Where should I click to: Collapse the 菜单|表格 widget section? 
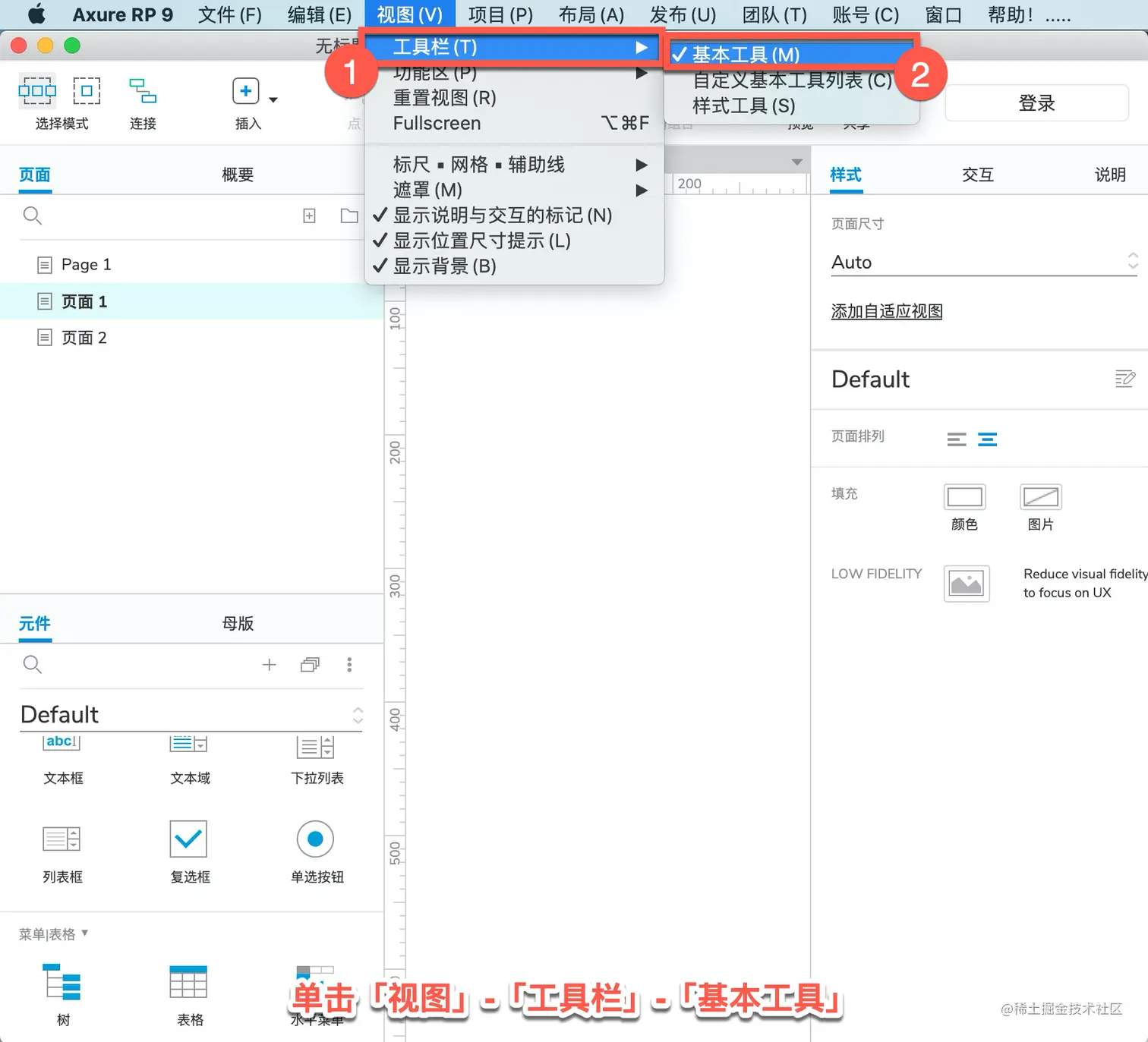point(54,934)
